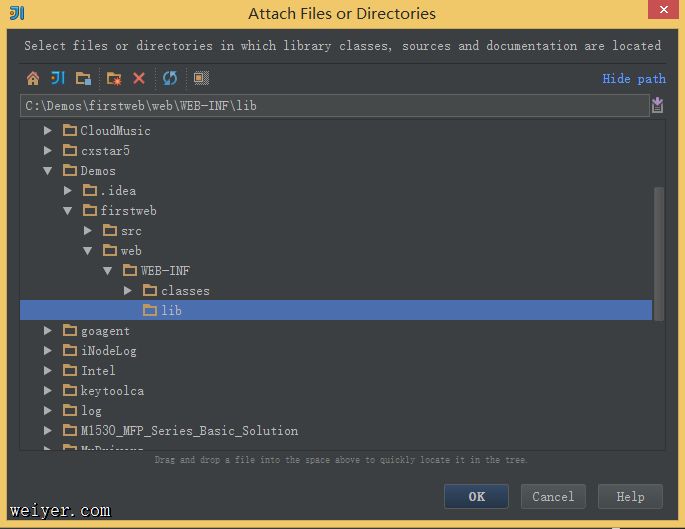Open the path history icon beside path field
The image size is (685, 529).
click(x=657, y=105)
